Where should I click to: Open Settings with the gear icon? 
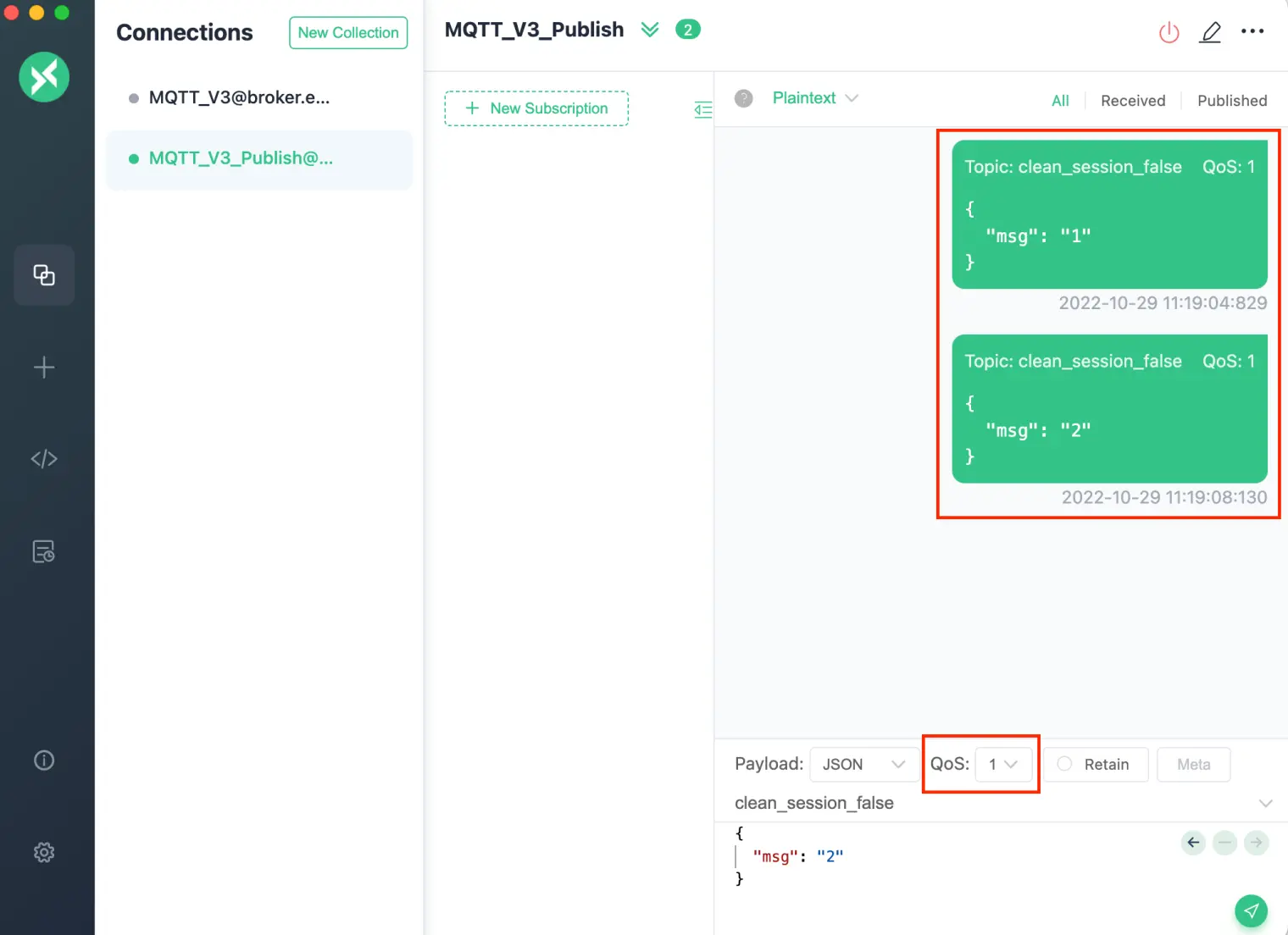[x=43, y=852]
